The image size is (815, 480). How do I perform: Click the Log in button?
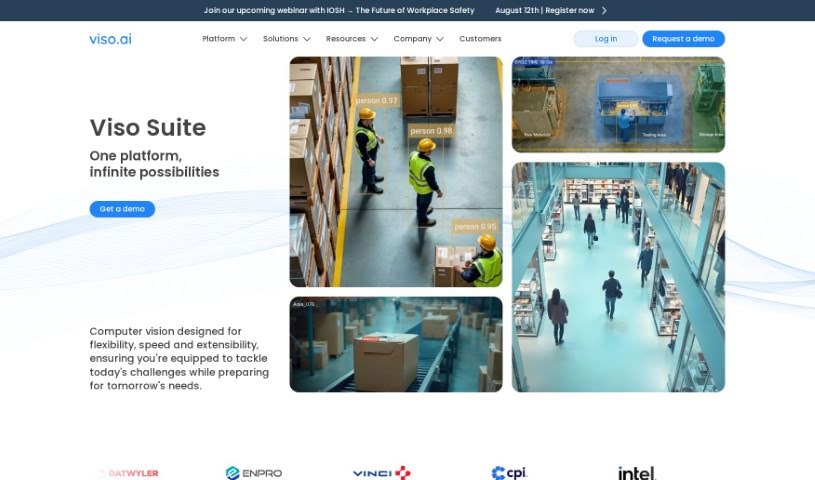pyautogui.click(x=605, y=39)
